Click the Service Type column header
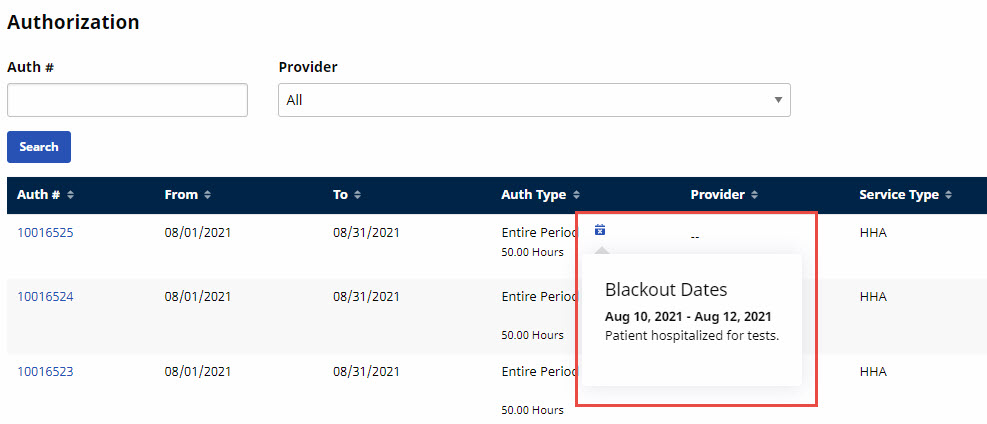 (899, 195)
